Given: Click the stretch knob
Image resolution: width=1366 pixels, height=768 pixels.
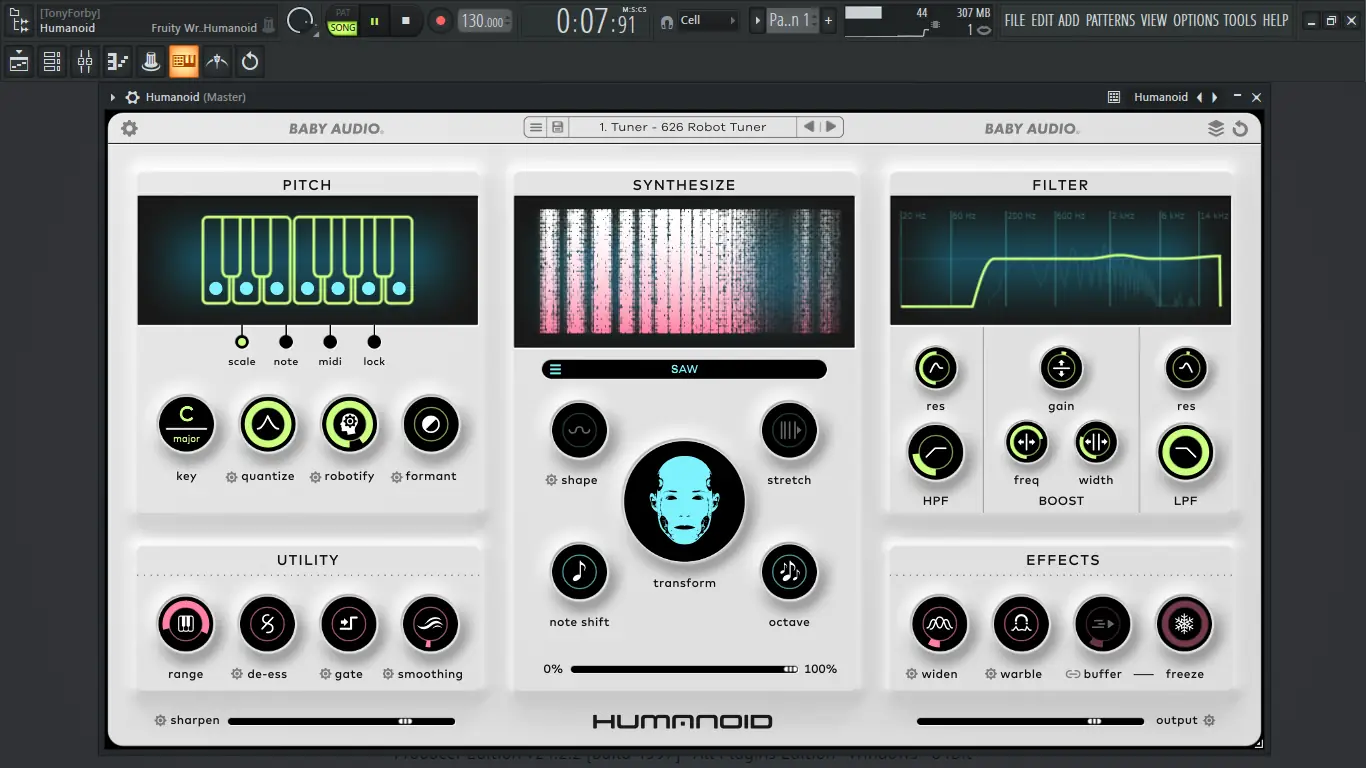Looking at the screenshot, I should click(x=789, y=431).
